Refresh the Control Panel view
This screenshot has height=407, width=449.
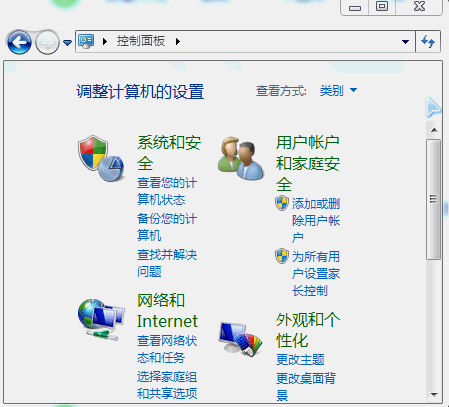tap(428, 42)
